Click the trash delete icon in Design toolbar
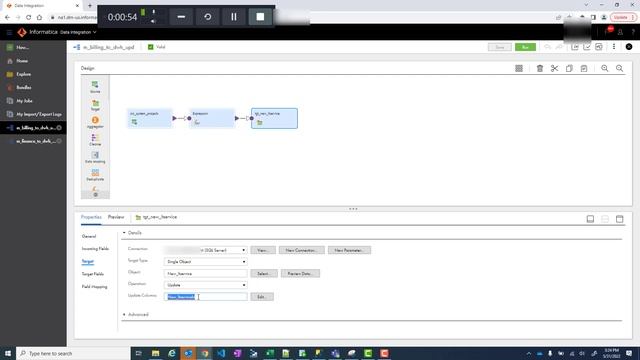 click(540, 69)
